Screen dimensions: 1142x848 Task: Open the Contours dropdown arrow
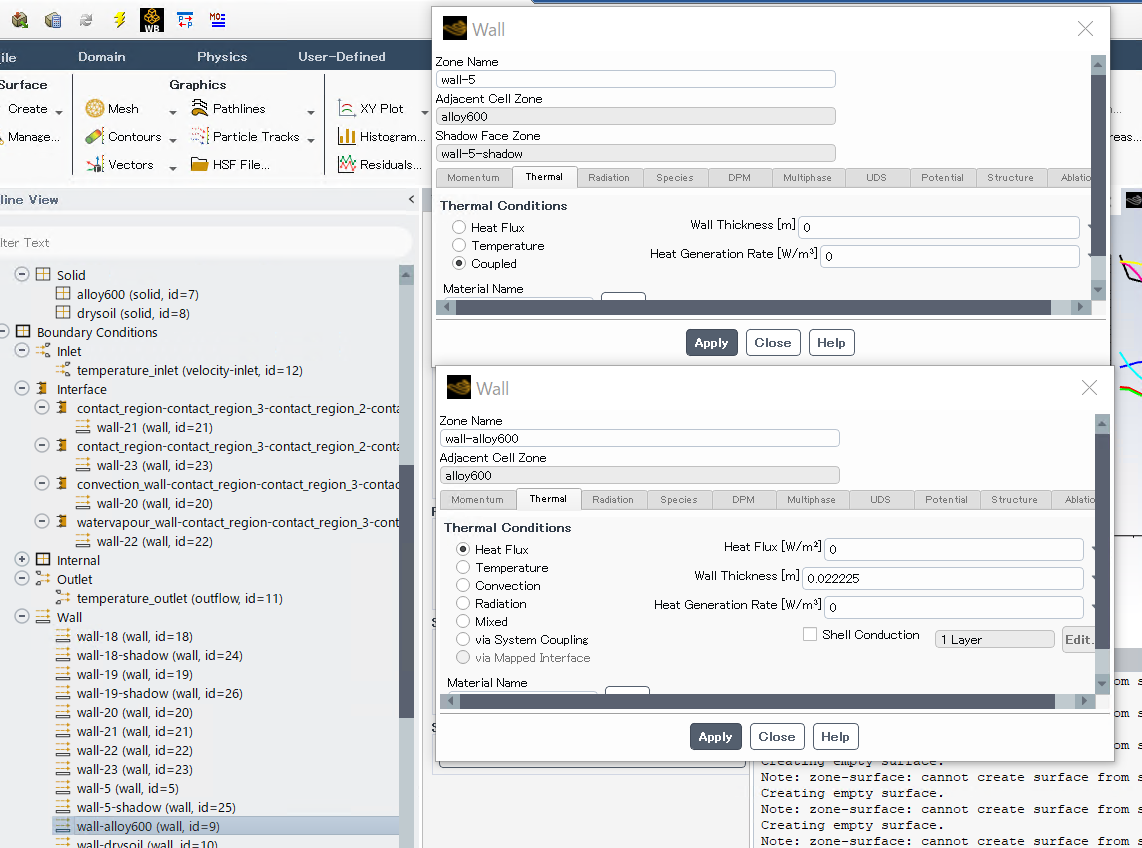tap(173, 139)
